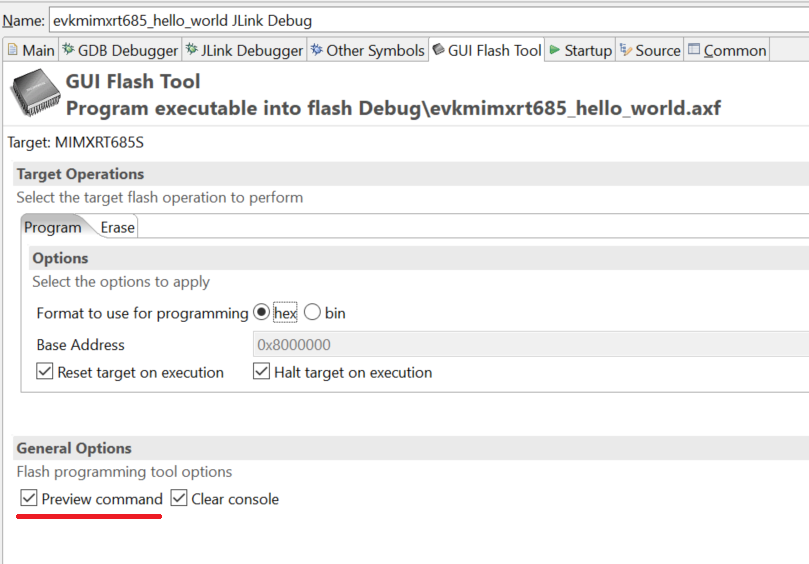Click the GDB Debugger bug icon
809x564 pixels.
(68, 50)
